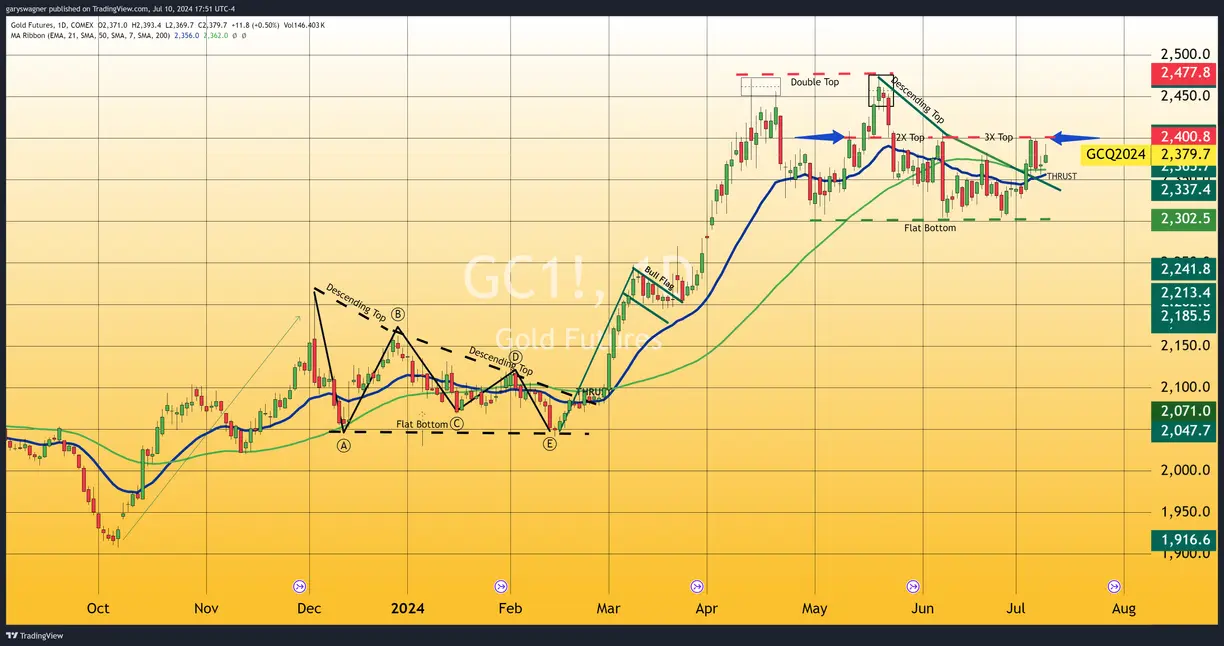Select the '2X Top' chart annotation
This screenshot has height=646, width=1224.
tap(910, 138)
